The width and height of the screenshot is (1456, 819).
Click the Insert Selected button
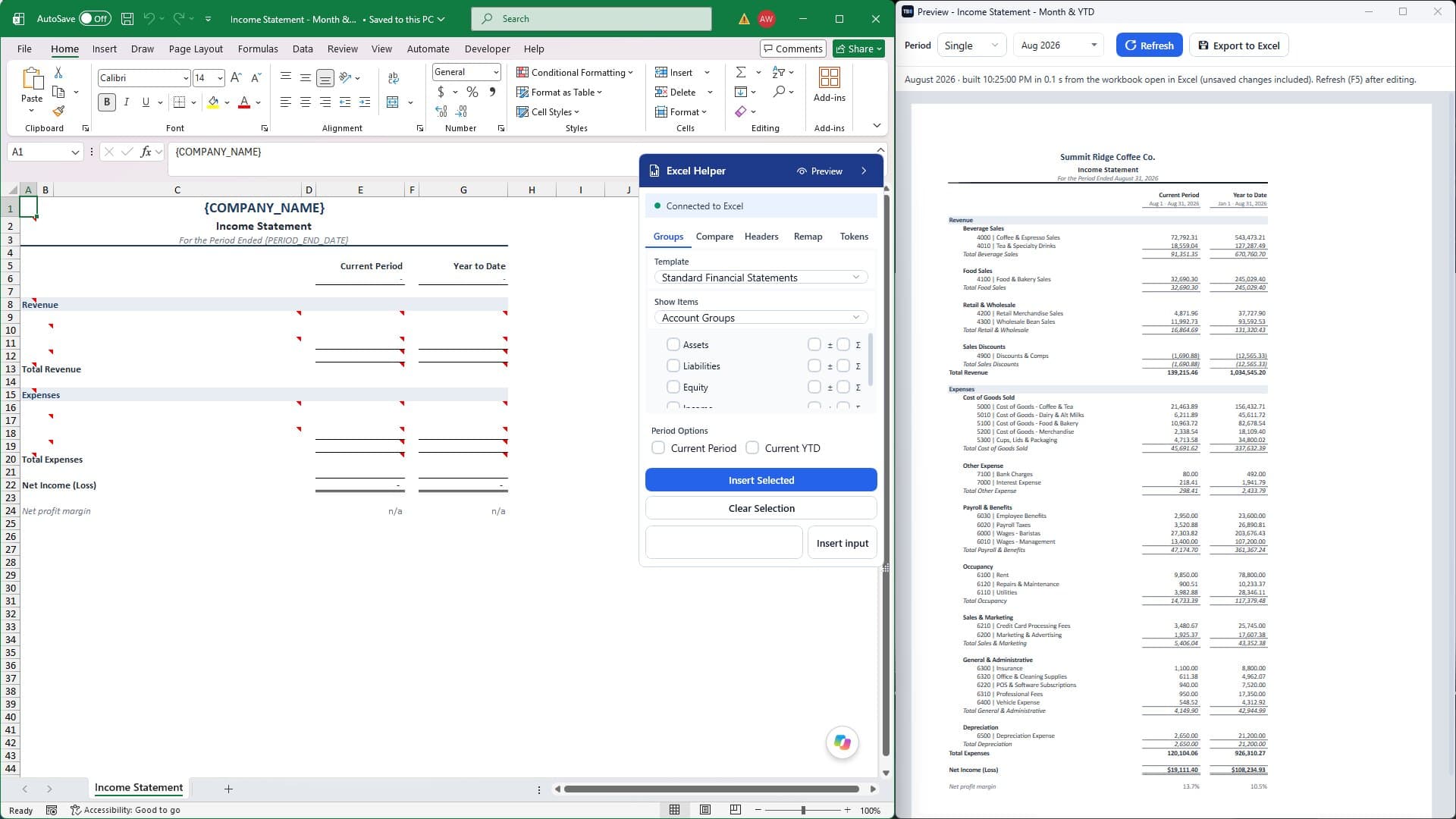pos(761,480)
